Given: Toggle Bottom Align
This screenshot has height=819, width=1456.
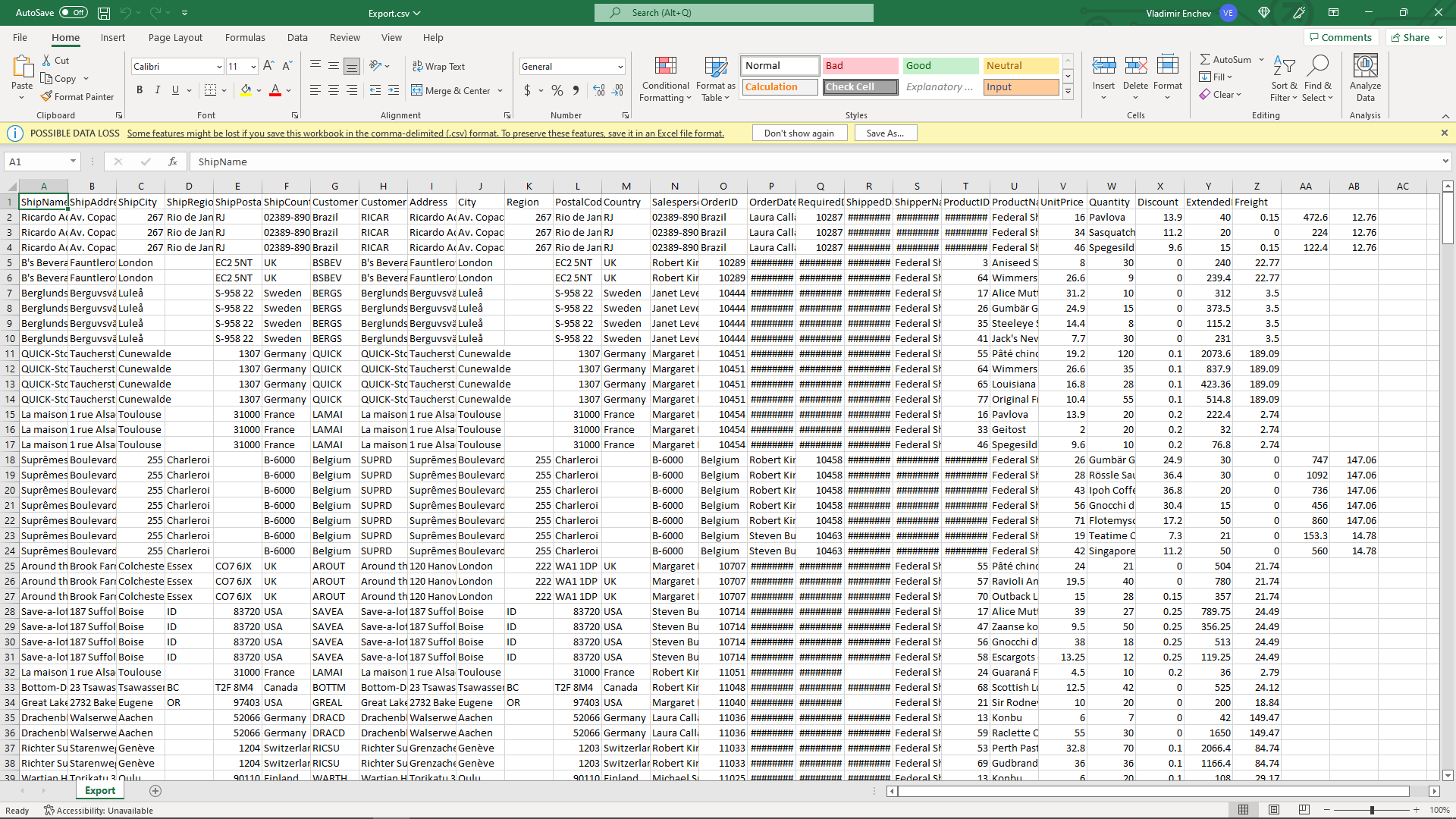Looking at the screenshot, I should pos(352,67).
